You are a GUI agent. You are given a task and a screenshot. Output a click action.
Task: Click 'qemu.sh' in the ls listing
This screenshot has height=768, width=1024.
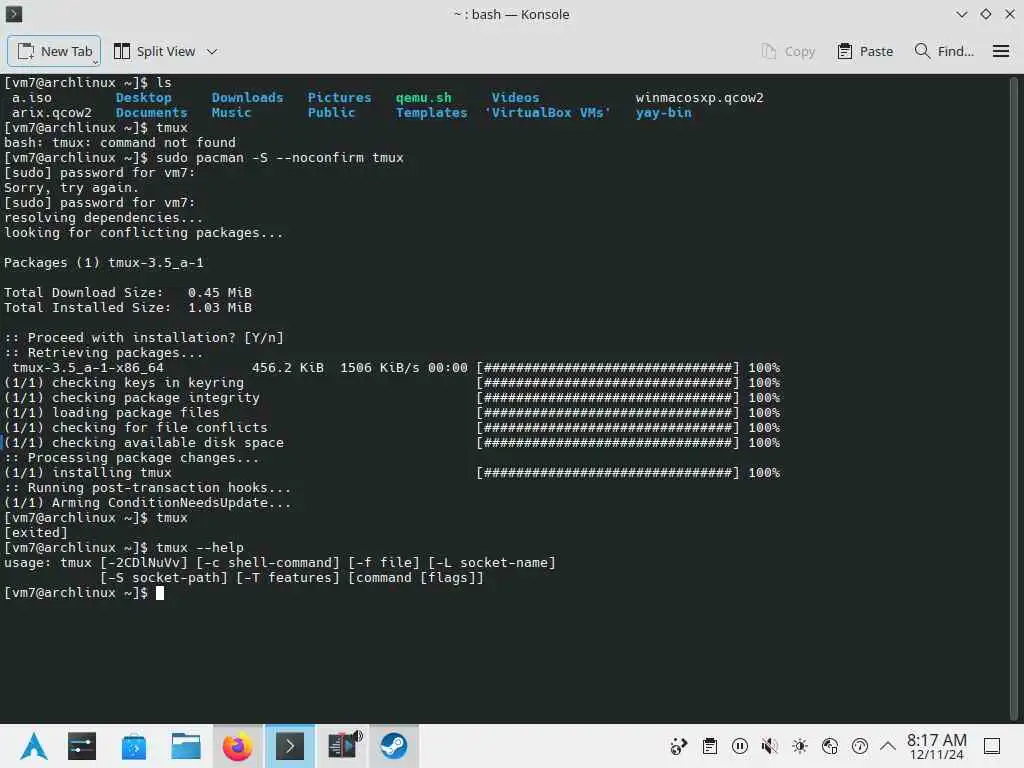[x=423, y=97]
